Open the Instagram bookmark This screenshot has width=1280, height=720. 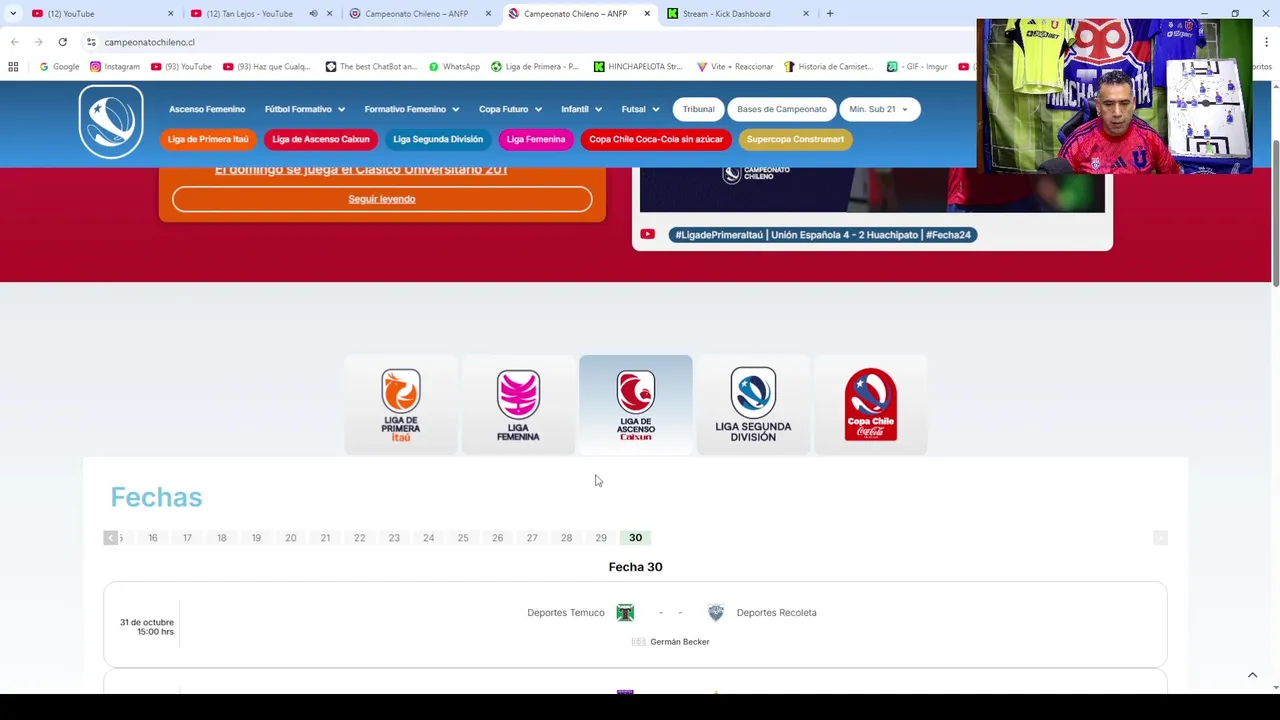115,67
